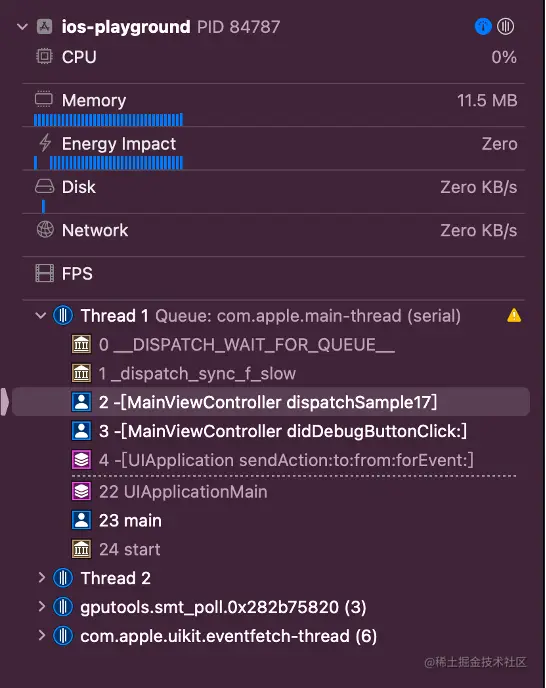Viewport: 546px width, 688px height.
Task: Select the CPU gauge chip icon
Action: coord(44,57)
